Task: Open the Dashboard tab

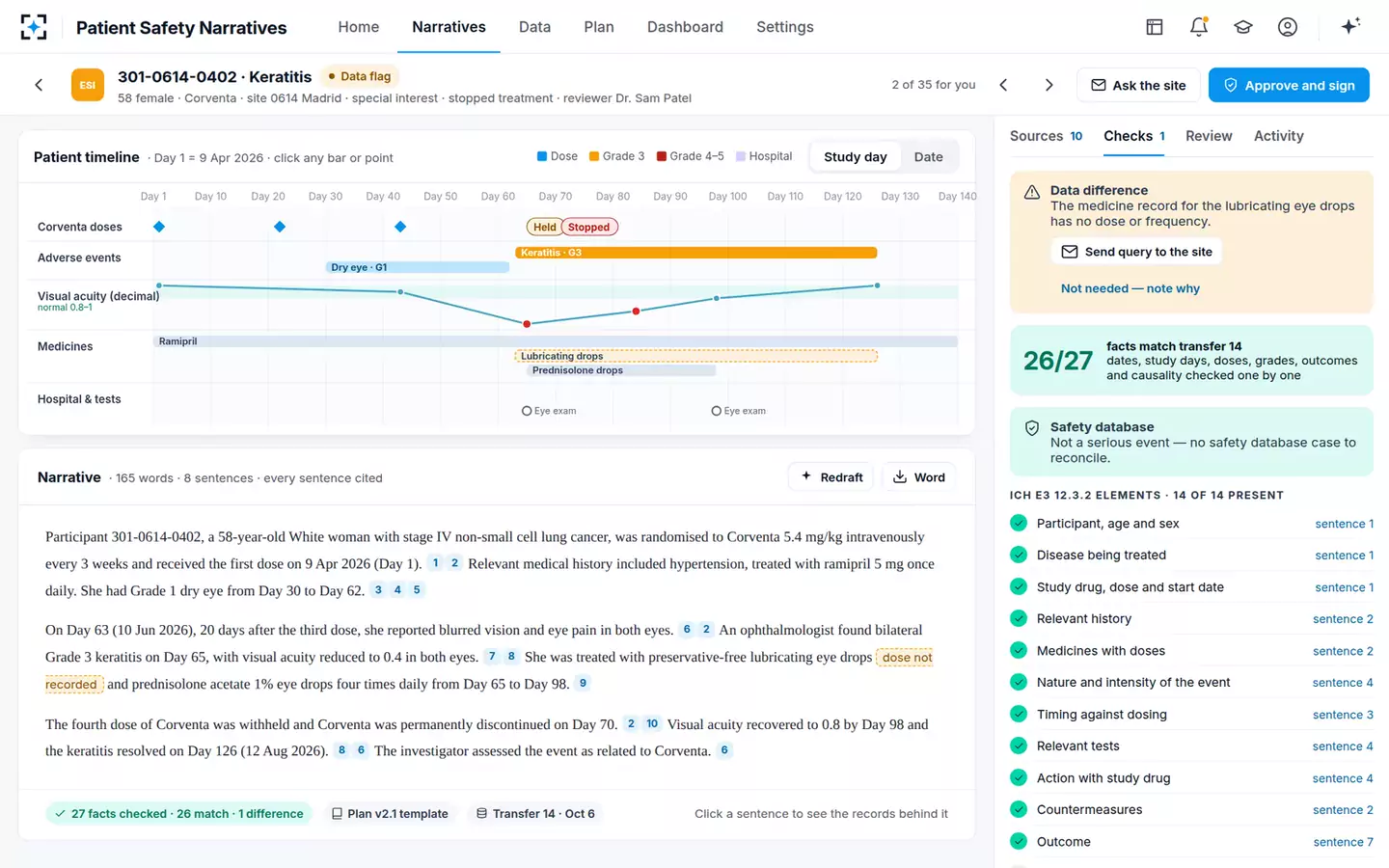Action: pyautogui.click(x=685, y=27)
